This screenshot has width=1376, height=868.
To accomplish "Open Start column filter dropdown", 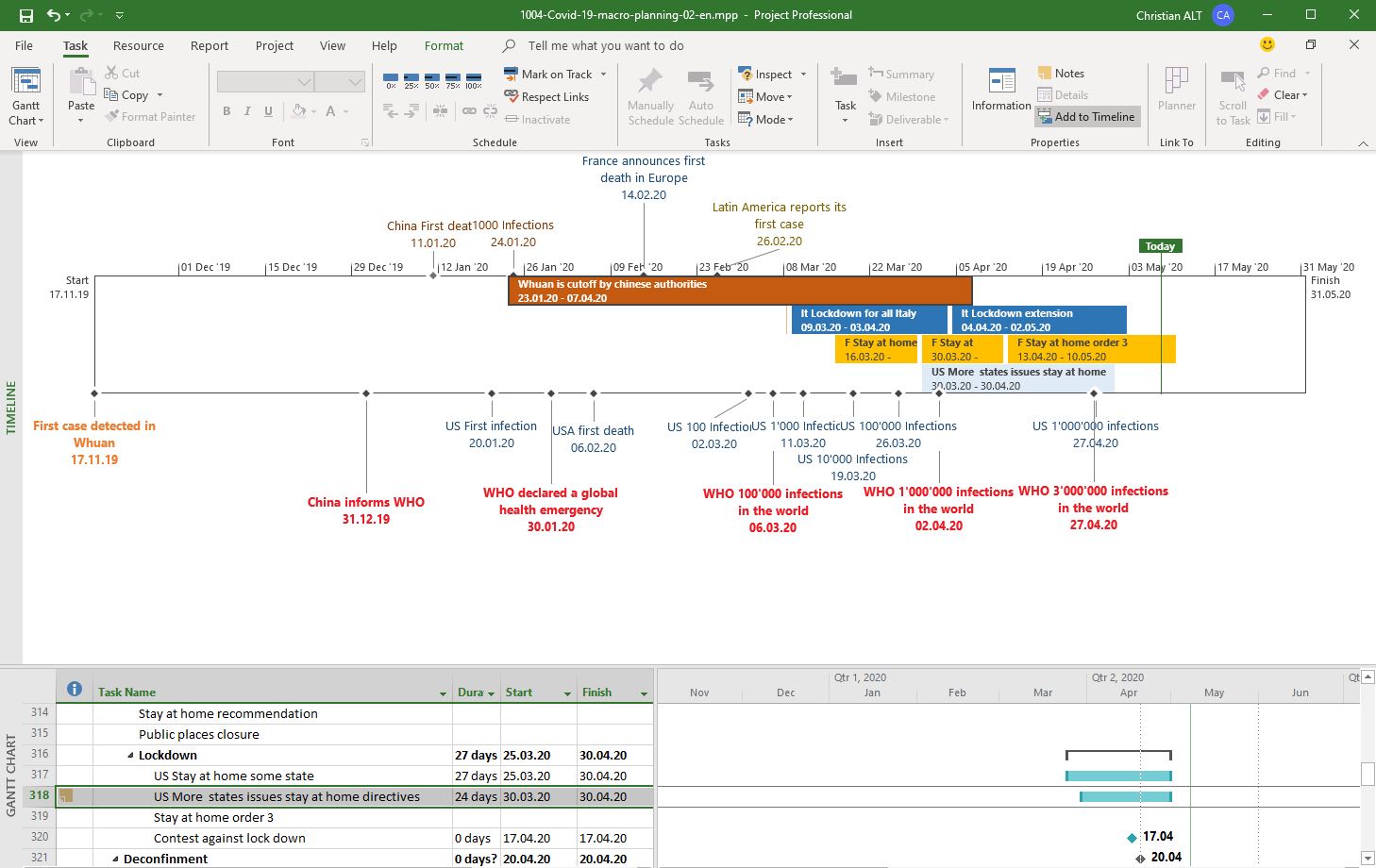I will point(567,693).
